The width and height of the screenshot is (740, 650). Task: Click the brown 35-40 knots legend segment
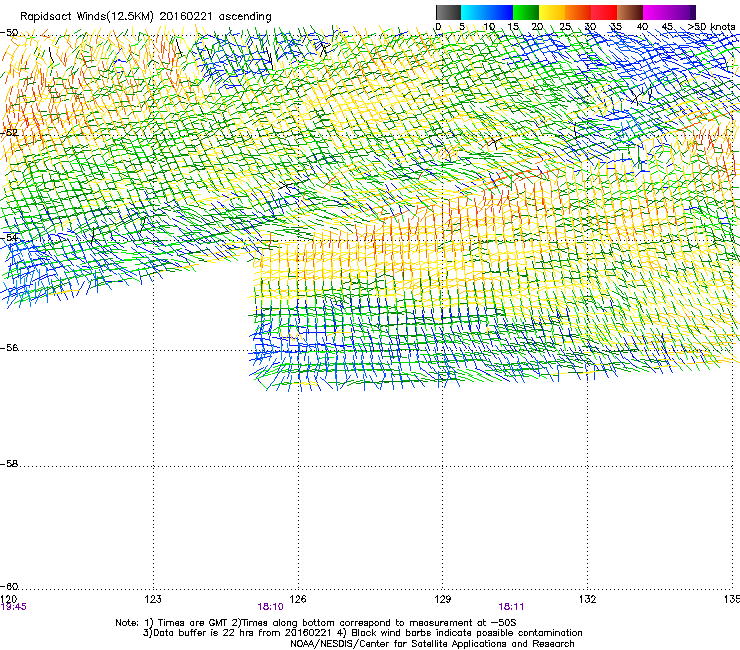click(x=630, y=12)
